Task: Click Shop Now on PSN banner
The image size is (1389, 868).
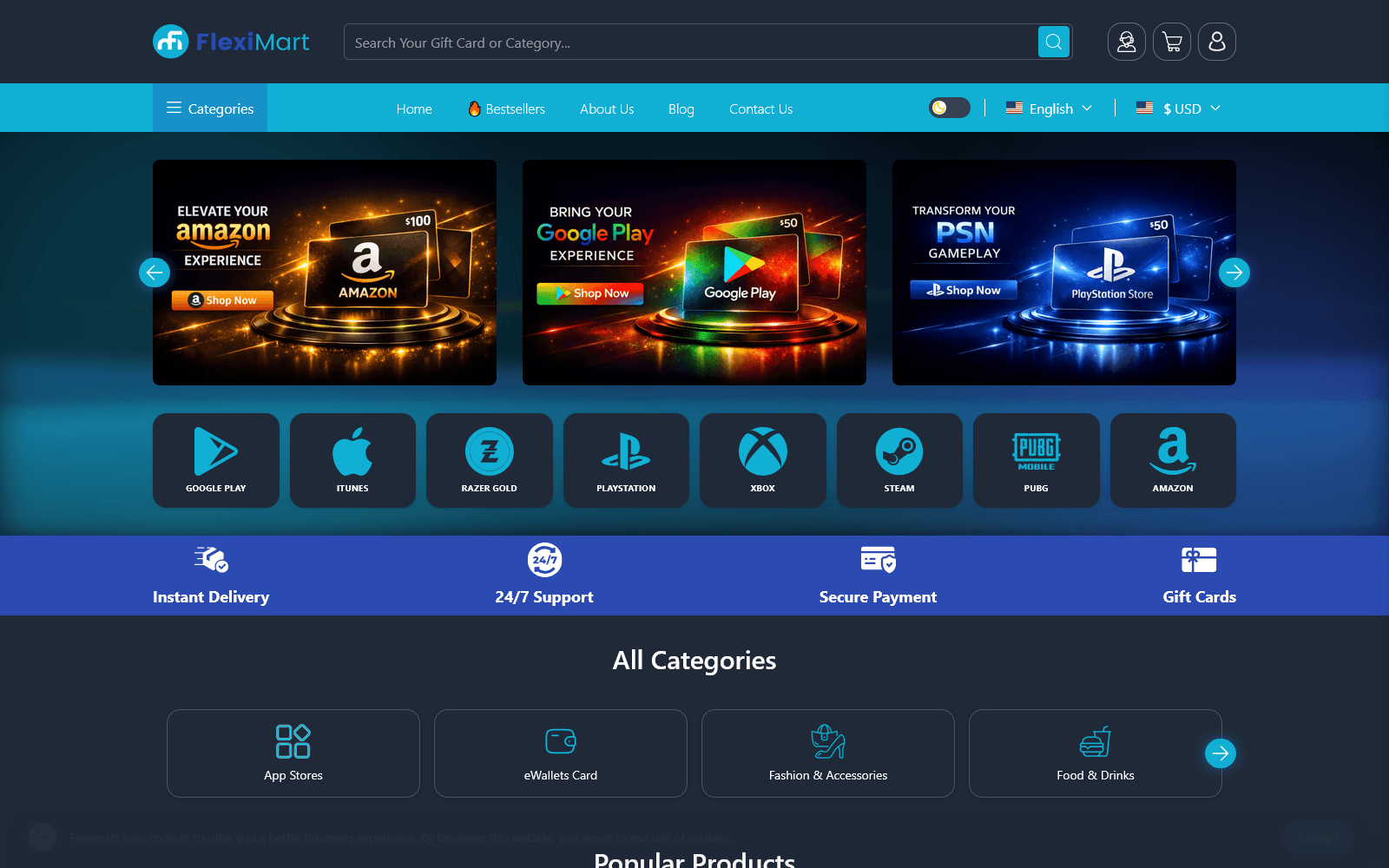Action: [x=964, y=290]
